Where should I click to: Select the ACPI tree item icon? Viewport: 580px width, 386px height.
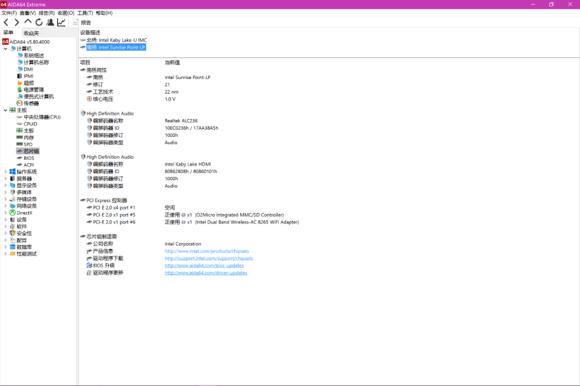tap(20, 165)
